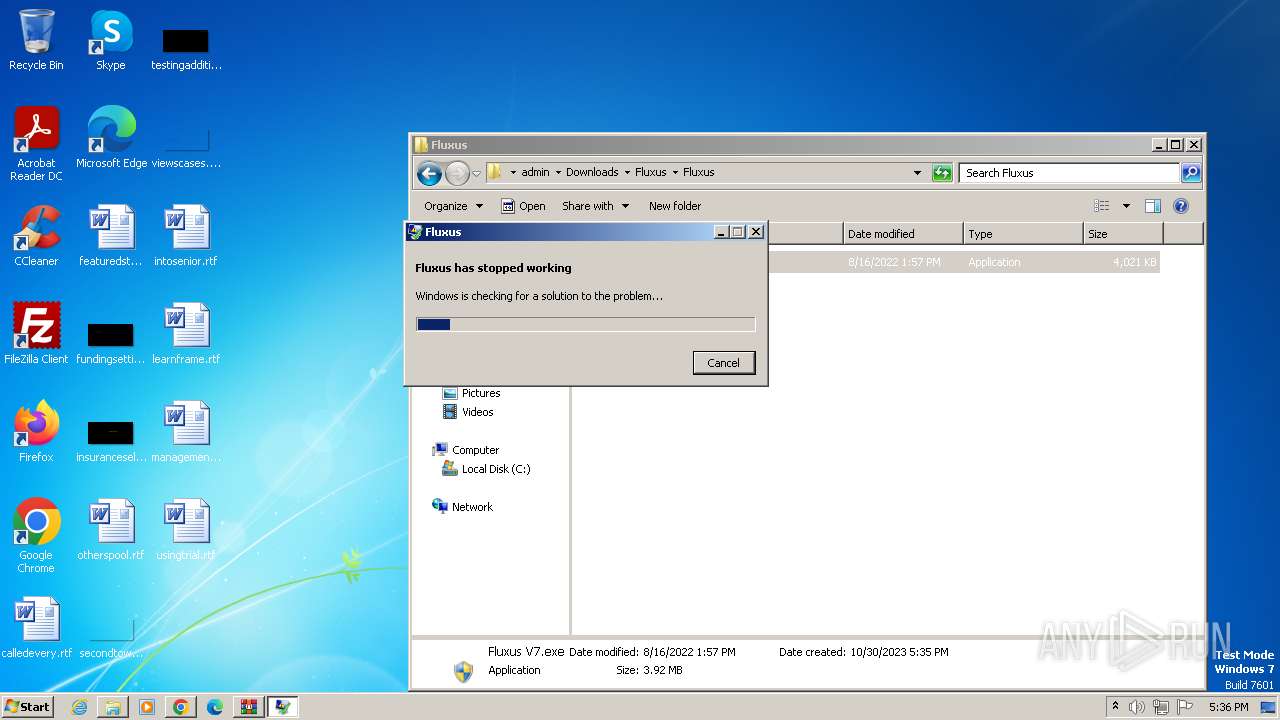This screenshot has height=720, width=1280.
Task: Cancel the Fluxus error solution check
Action: tap(723, 363)
